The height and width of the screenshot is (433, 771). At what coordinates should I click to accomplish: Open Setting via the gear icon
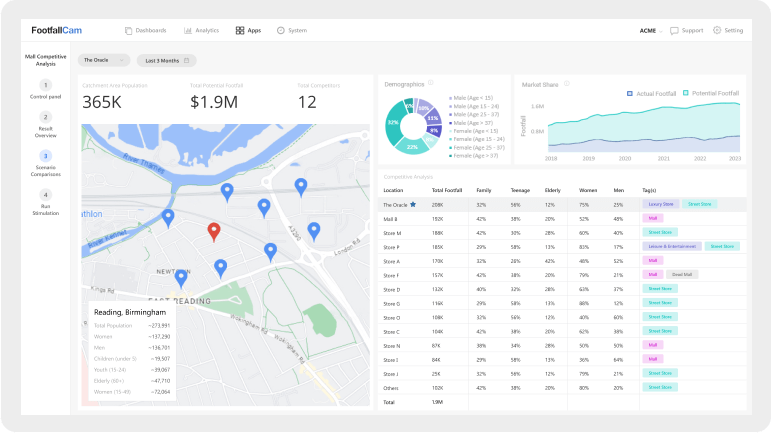point(717,30)
